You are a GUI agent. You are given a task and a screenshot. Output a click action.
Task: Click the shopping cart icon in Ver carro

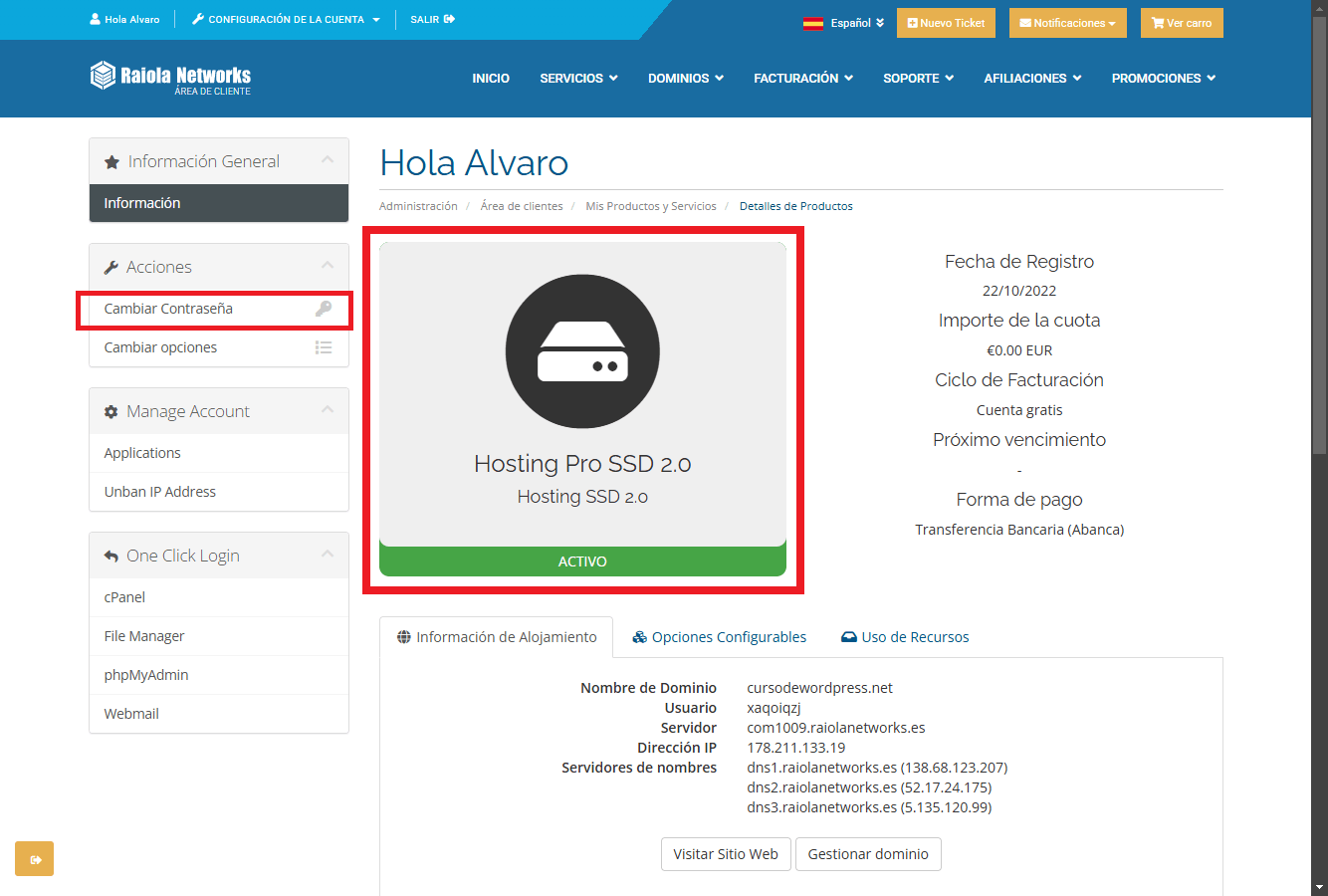[x=1158, y=23]
